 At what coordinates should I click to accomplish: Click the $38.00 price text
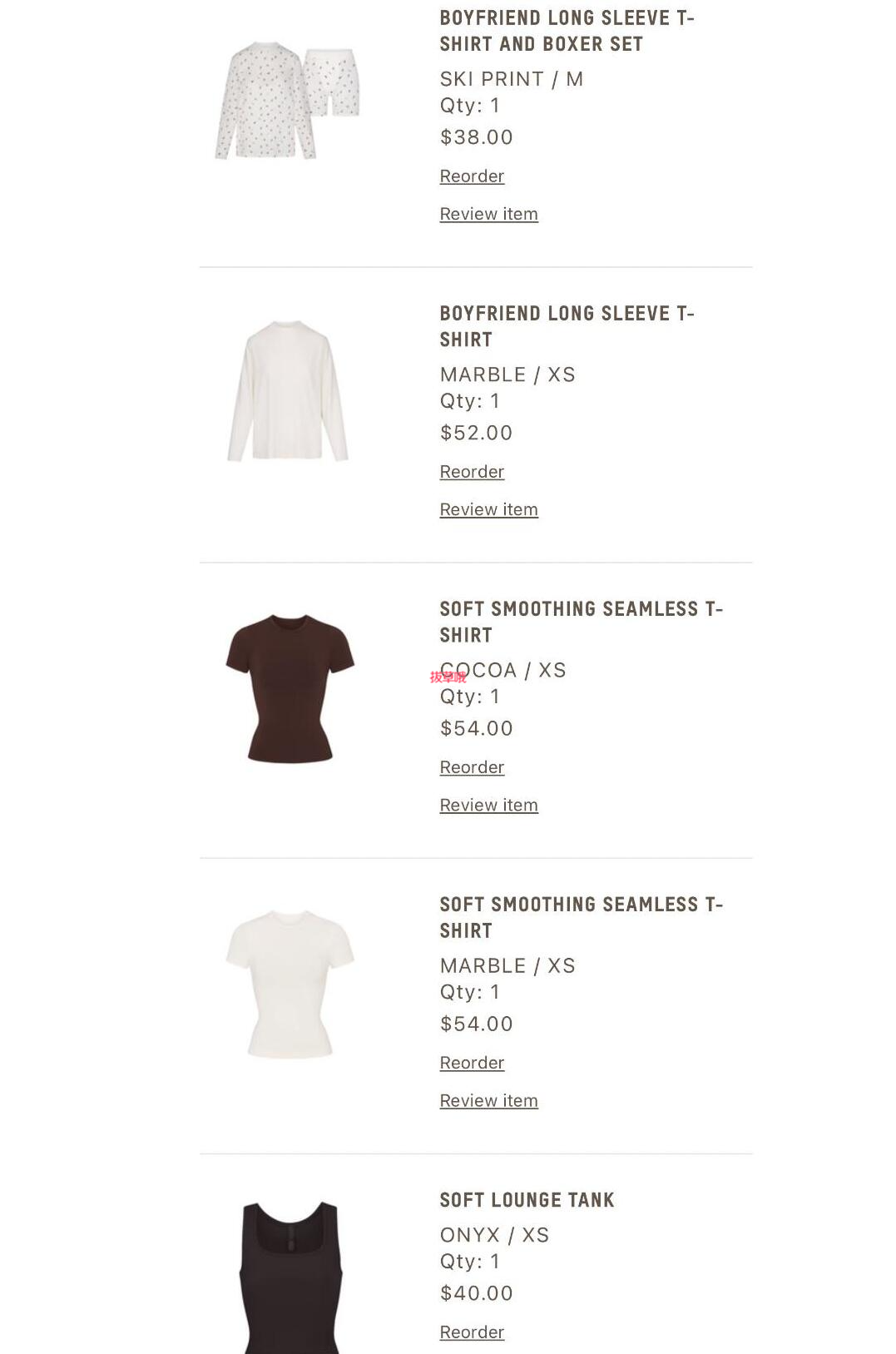tap(476, 137)
